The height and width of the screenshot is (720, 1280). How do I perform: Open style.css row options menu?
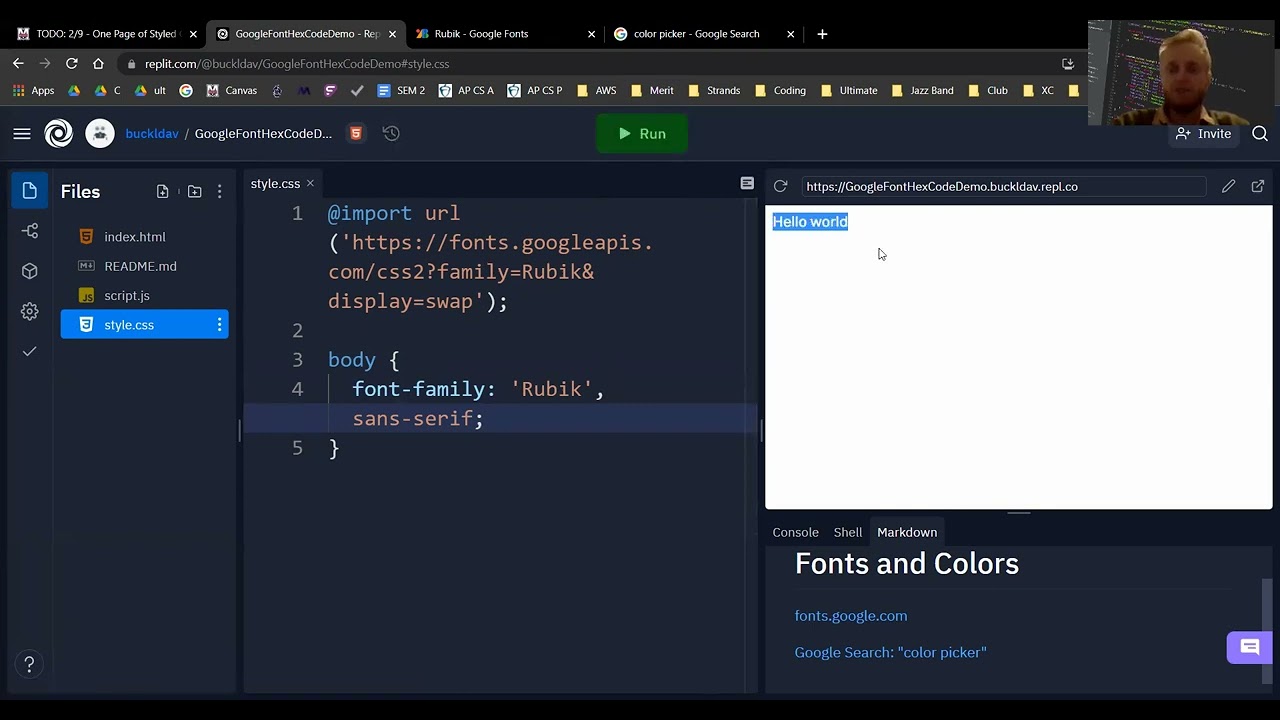point(219,325)
